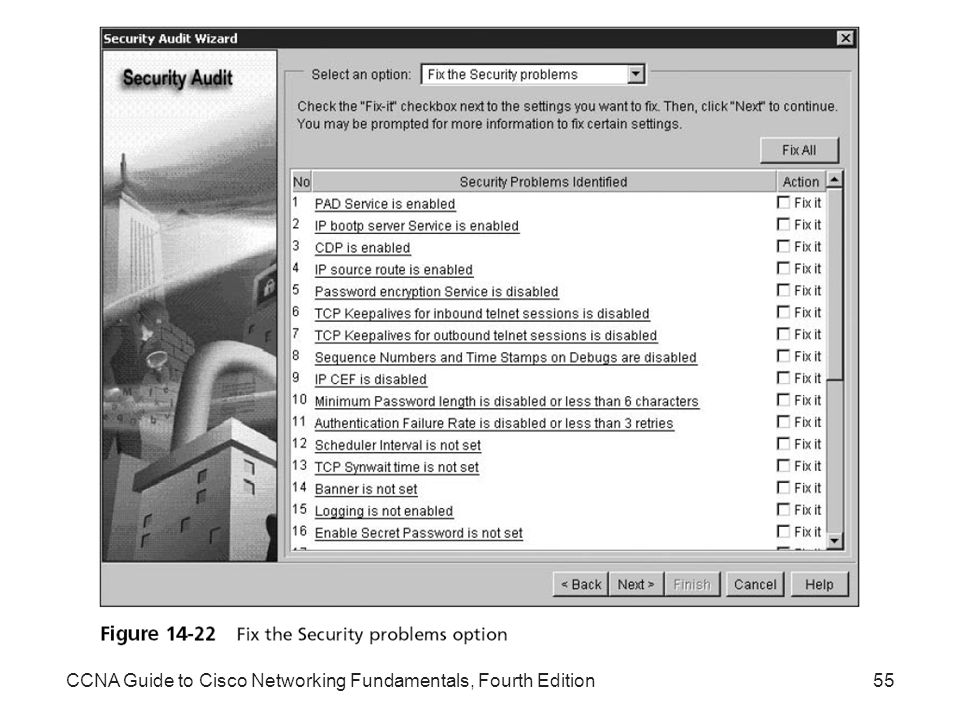
Task: Open Help for the wizard
Action: click(x=819, y=585)
